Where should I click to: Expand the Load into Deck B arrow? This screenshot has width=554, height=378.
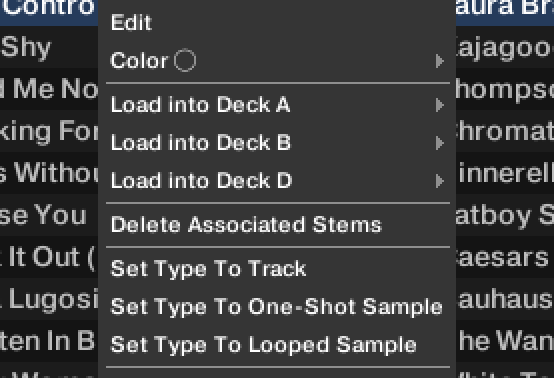pyautogui.click(x=440, y=143)
